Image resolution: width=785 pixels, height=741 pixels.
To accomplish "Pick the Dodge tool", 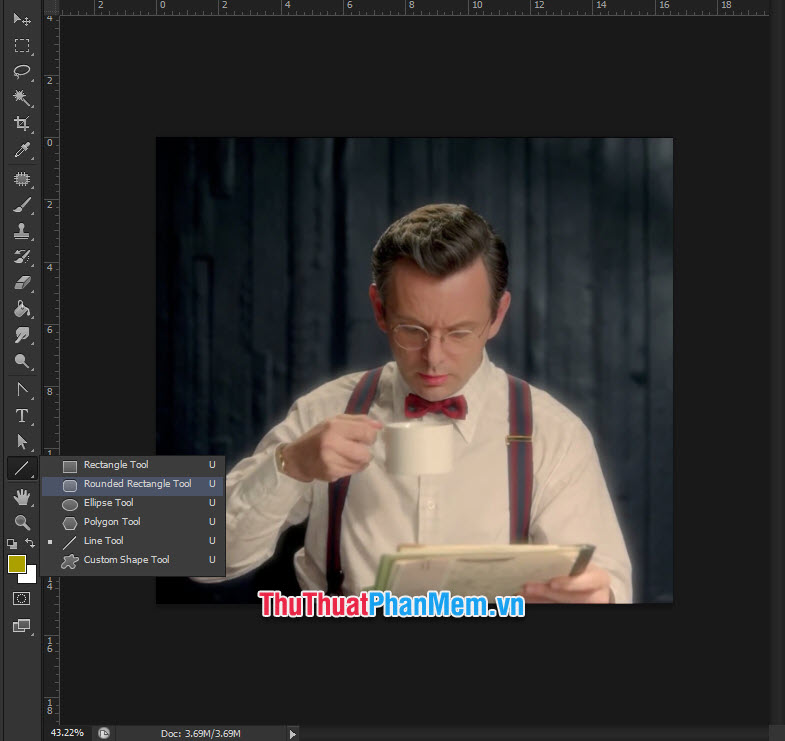I will [x=22, y=361].
